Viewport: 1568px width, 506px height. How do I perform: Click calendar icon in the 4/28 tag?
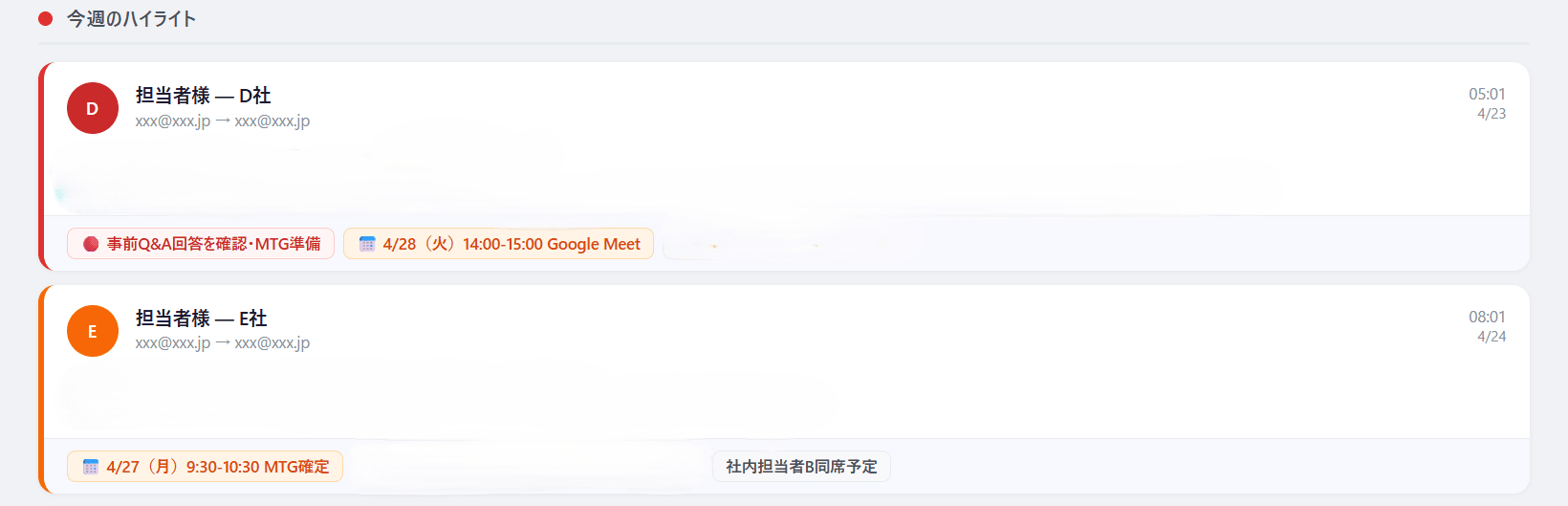click(x=367, y=244)
